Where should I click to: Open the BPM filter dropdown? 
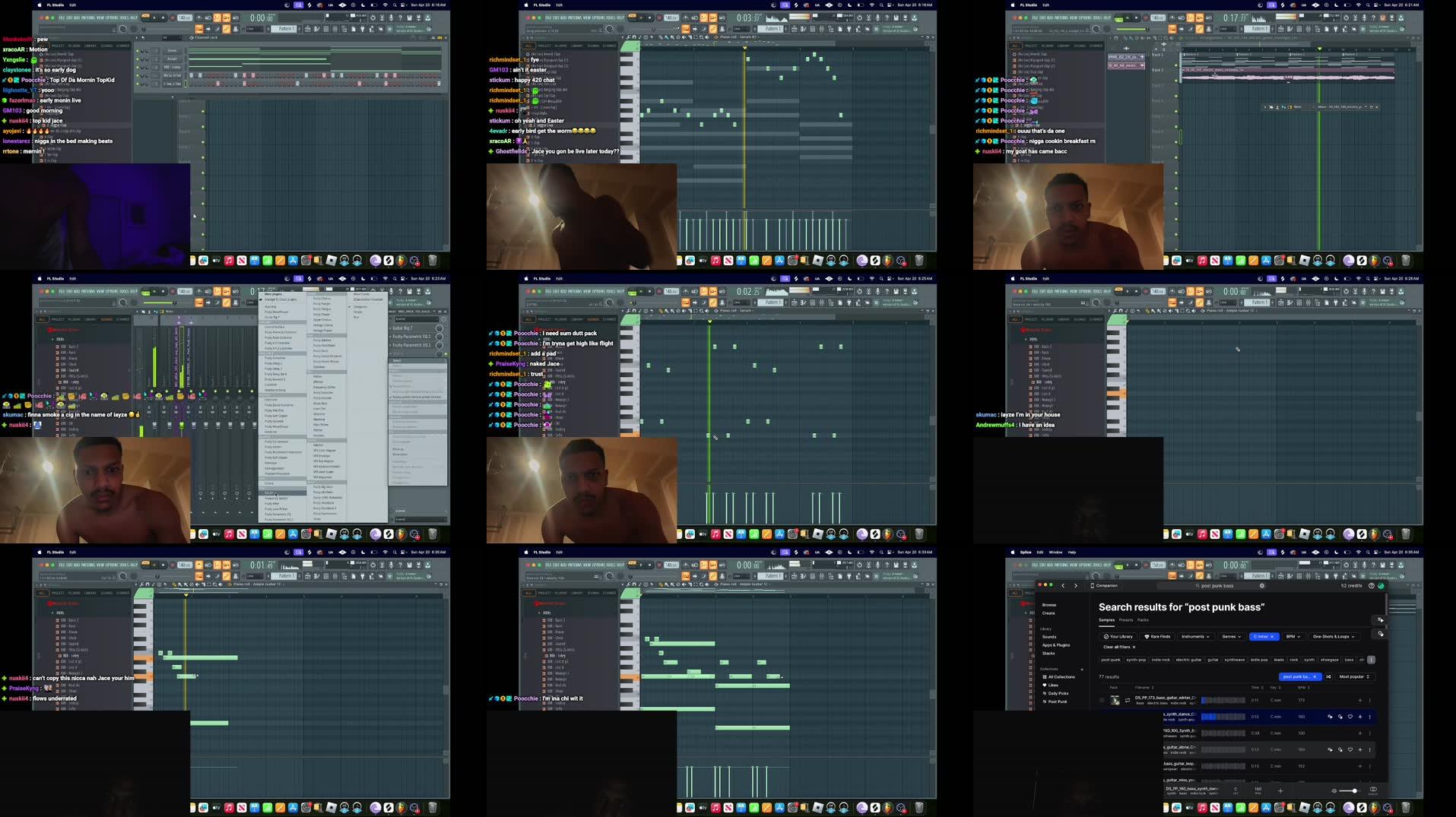point(1293,637)
